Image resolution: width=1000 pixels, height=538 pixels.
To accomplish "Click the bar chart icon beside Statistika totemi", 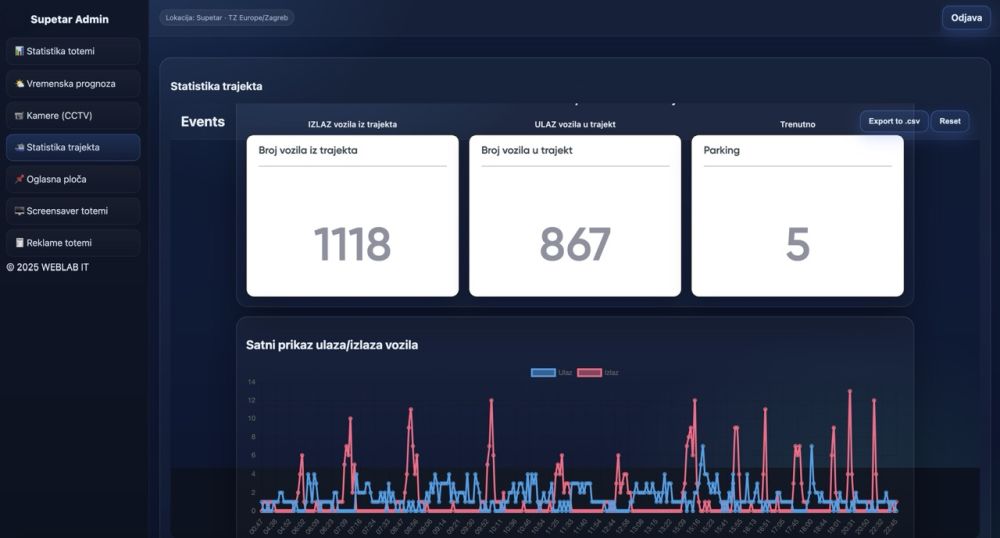I will point(19,51).
